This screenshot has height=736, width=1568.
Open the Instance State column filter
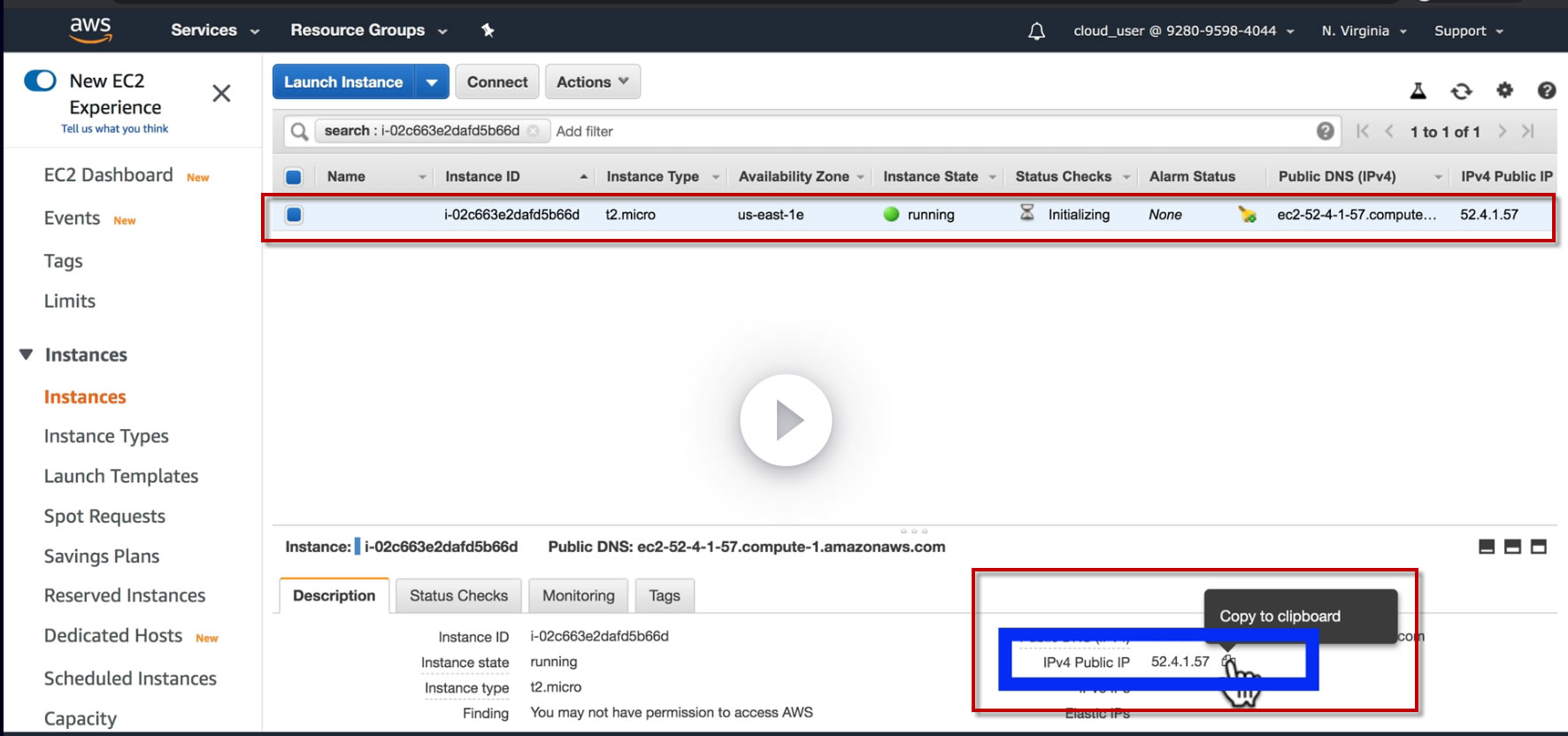(x=992, y=177)
